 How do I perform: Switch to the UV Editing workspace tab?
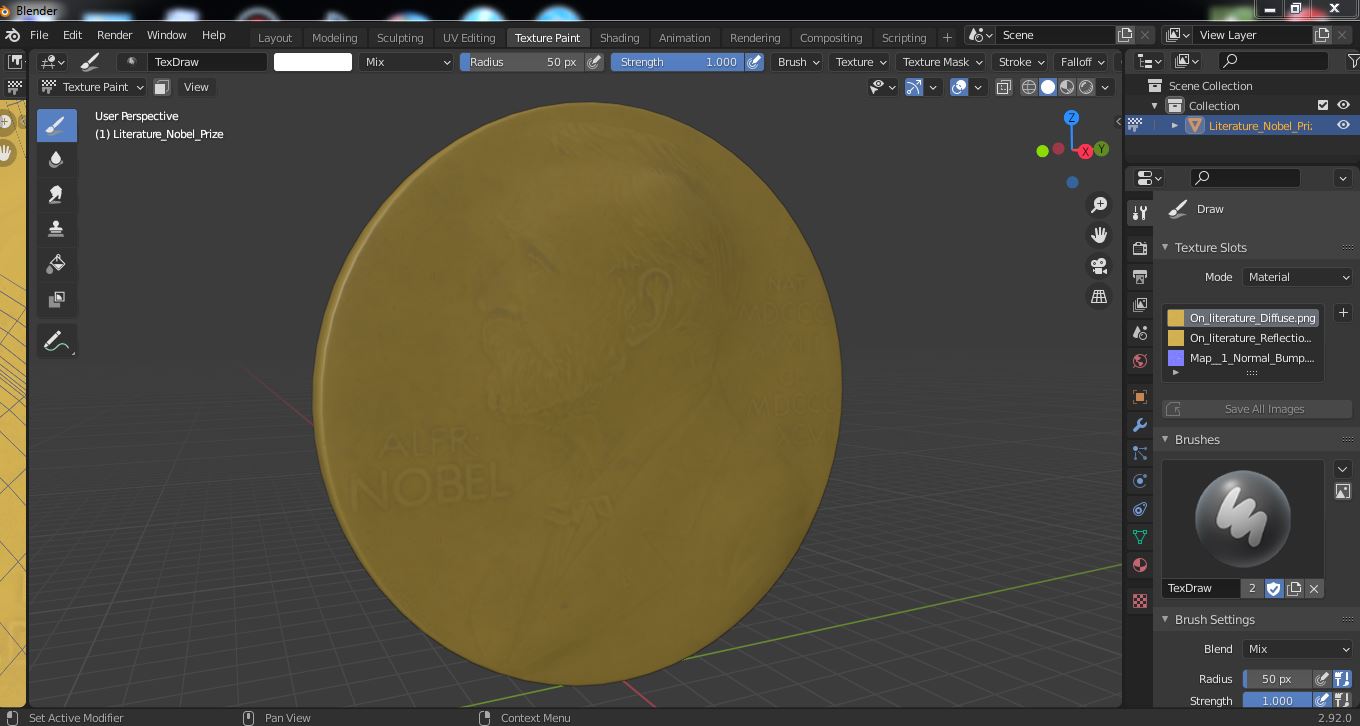tap(469, 38)
